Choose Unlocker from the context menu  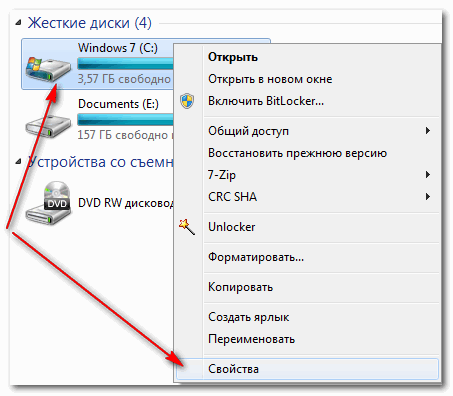tap(307, 227)
